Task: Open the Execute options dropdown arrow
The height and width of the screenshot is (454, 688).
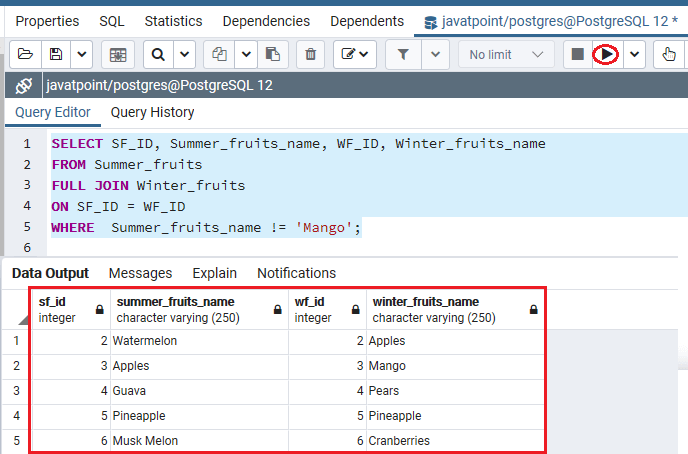Action: point(634,54)
